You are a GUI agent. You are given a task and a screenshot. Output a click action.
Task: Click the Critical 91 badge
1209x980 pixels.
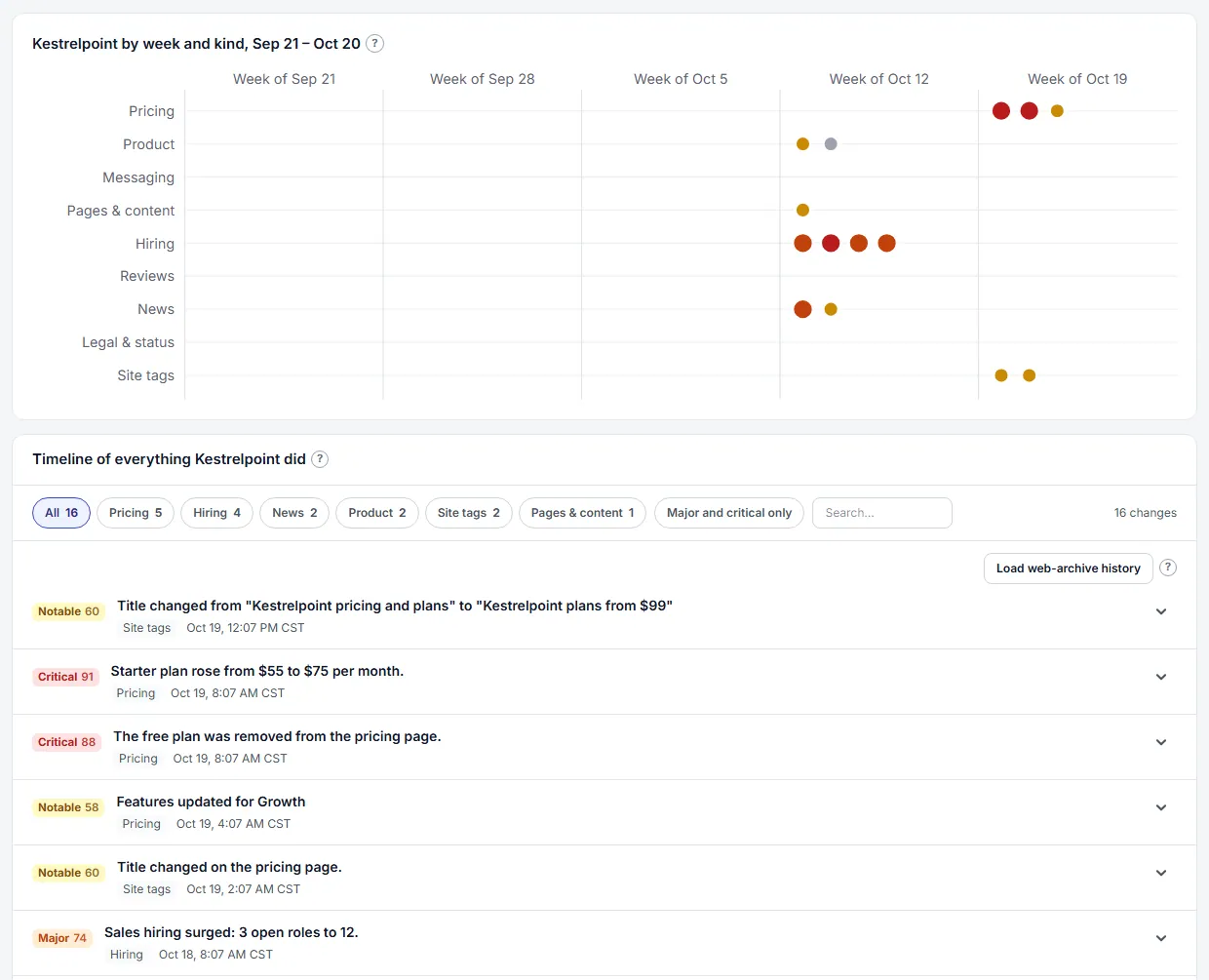pyautogui.click(x=66, y=677)
